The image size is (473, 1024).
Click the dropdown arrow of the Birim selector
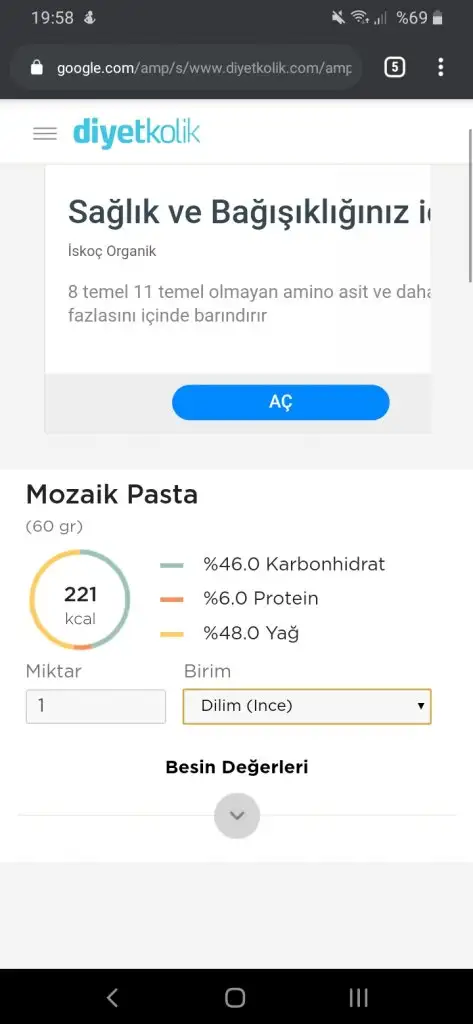[x=421, y=706]
